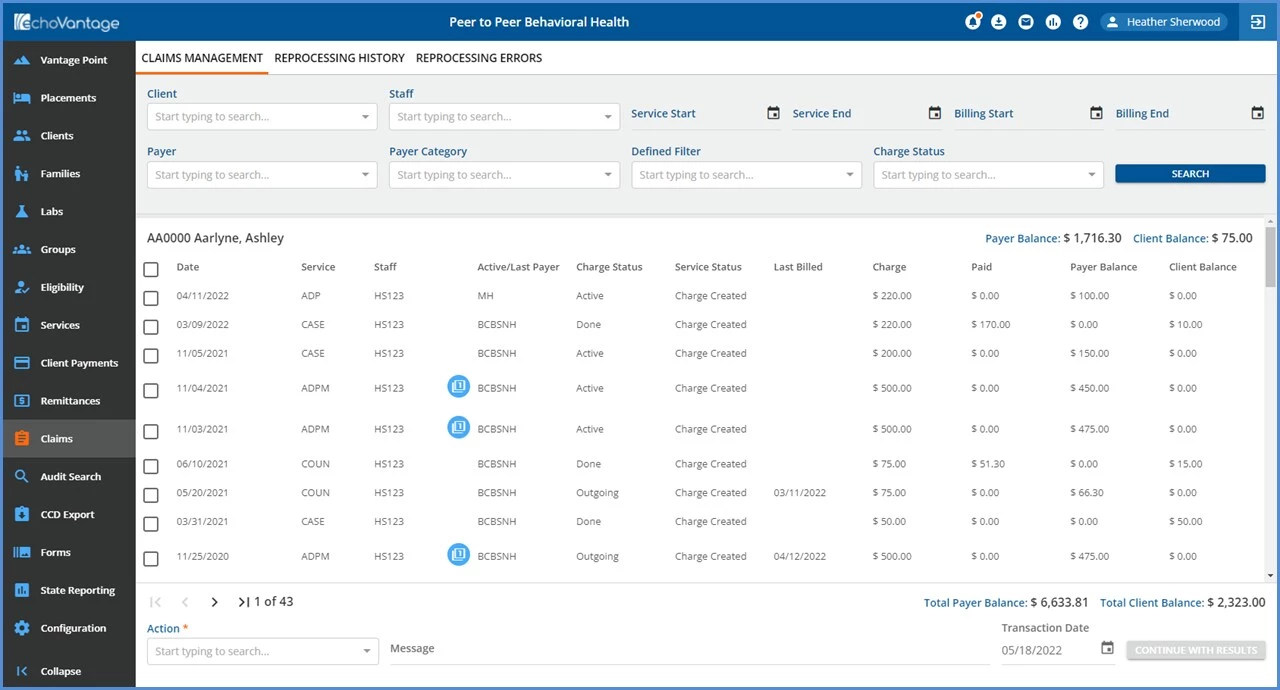This screenshot has height=690, width=1280.
Task: Click the download icon in header
Action: tap(999, 22)
